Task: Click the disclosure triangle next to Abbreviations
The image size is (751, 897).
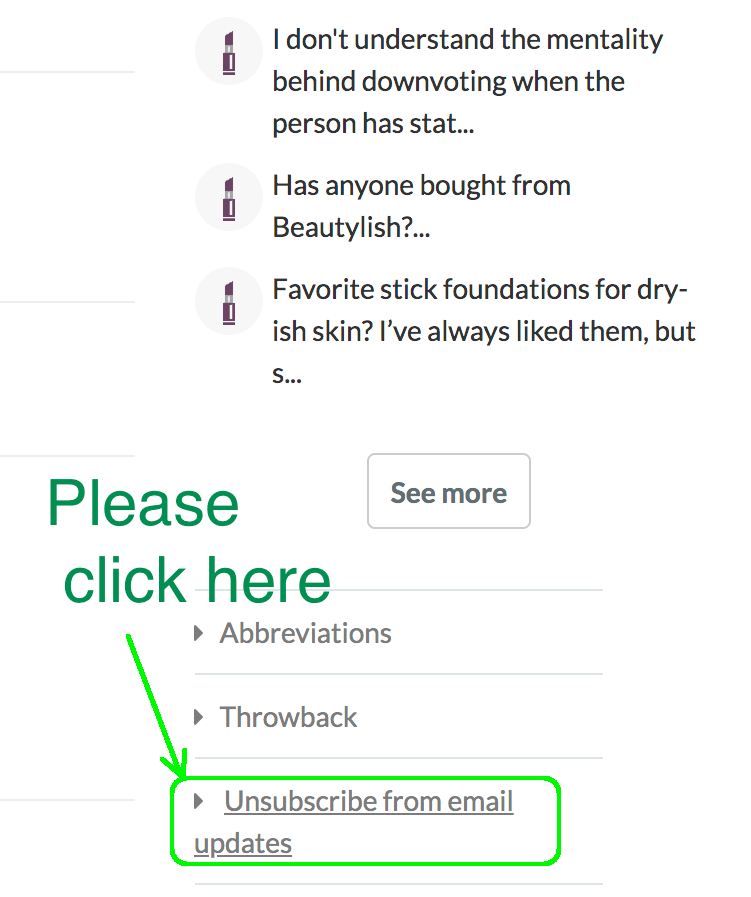Action: (x=199, y=632)
